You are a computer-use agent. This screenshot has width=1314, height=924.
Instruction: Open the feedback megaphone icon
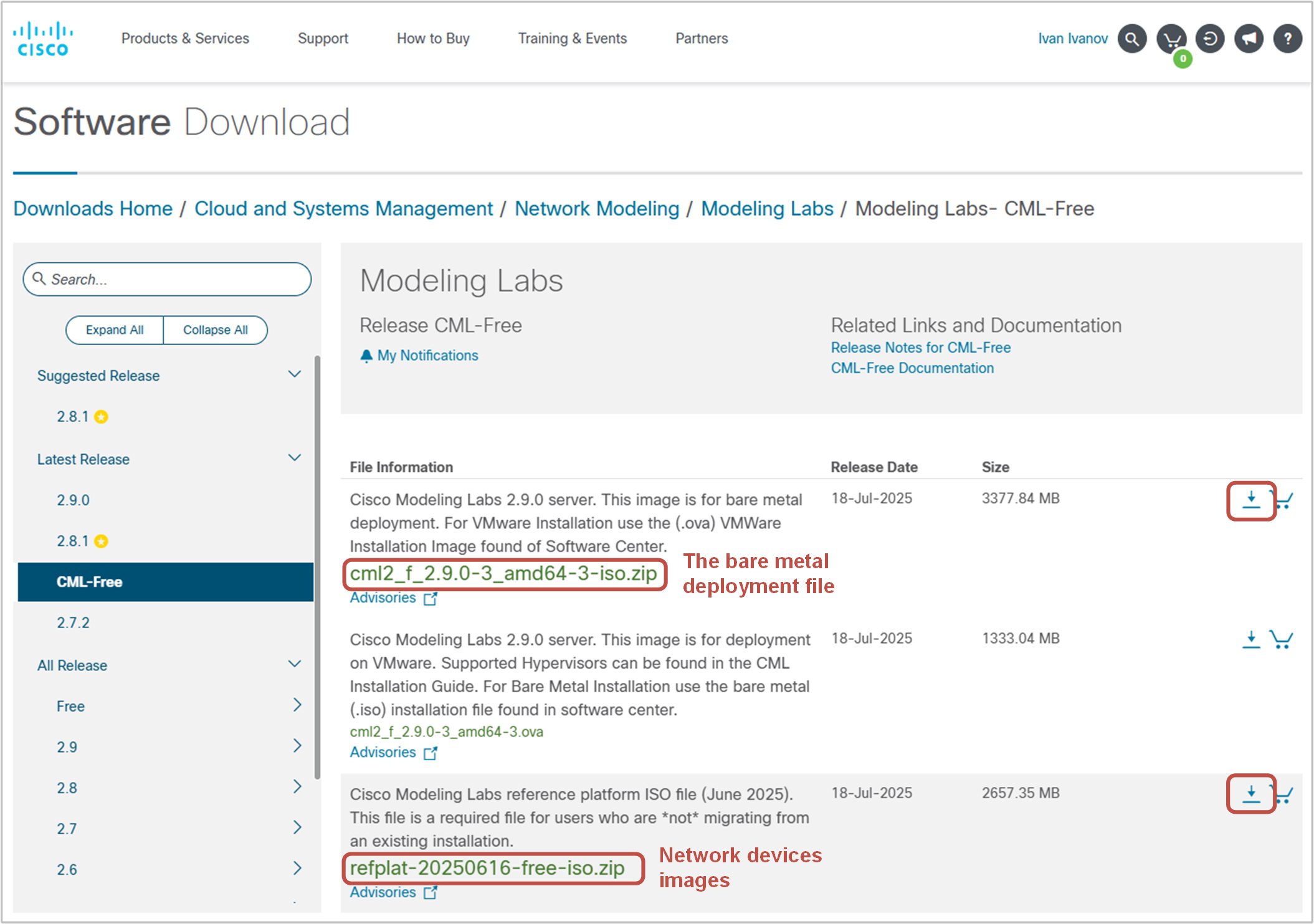tap(1249, 39)
